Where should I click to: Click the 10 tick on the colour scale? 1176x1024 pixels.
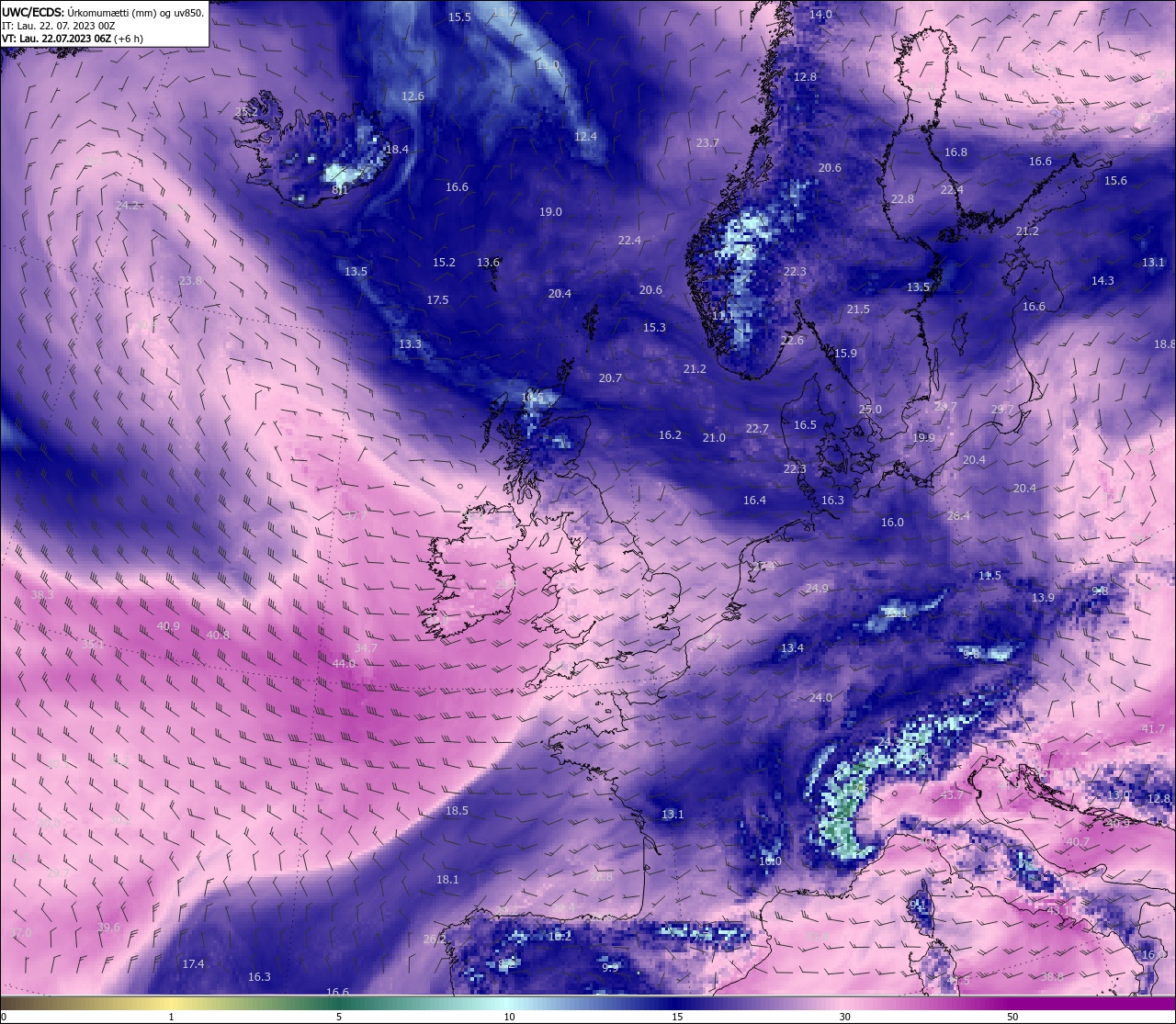click(x=509, y=1017)
